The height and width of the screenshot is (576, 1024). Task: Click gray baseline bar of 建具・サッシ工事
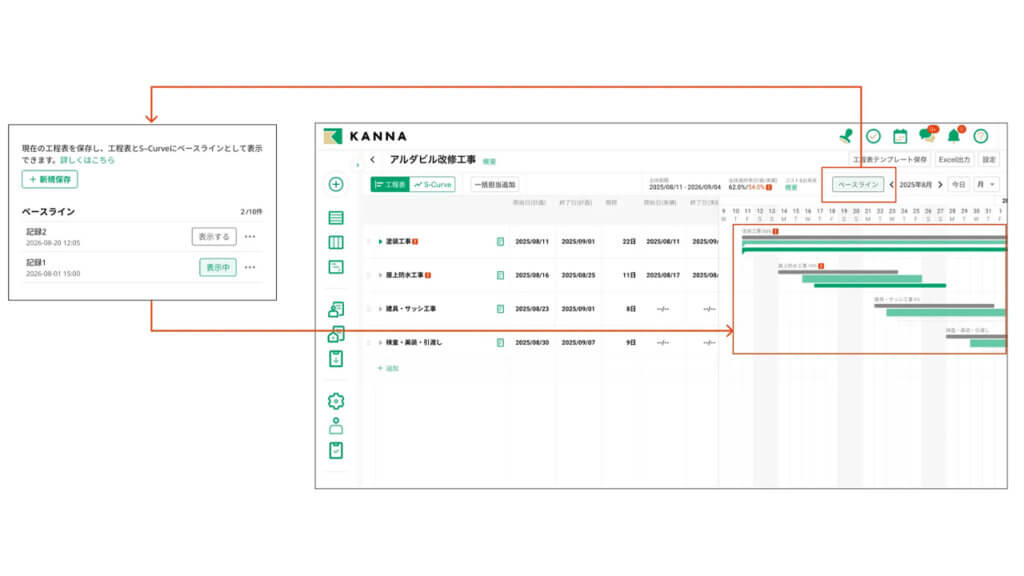coord(934,306)
